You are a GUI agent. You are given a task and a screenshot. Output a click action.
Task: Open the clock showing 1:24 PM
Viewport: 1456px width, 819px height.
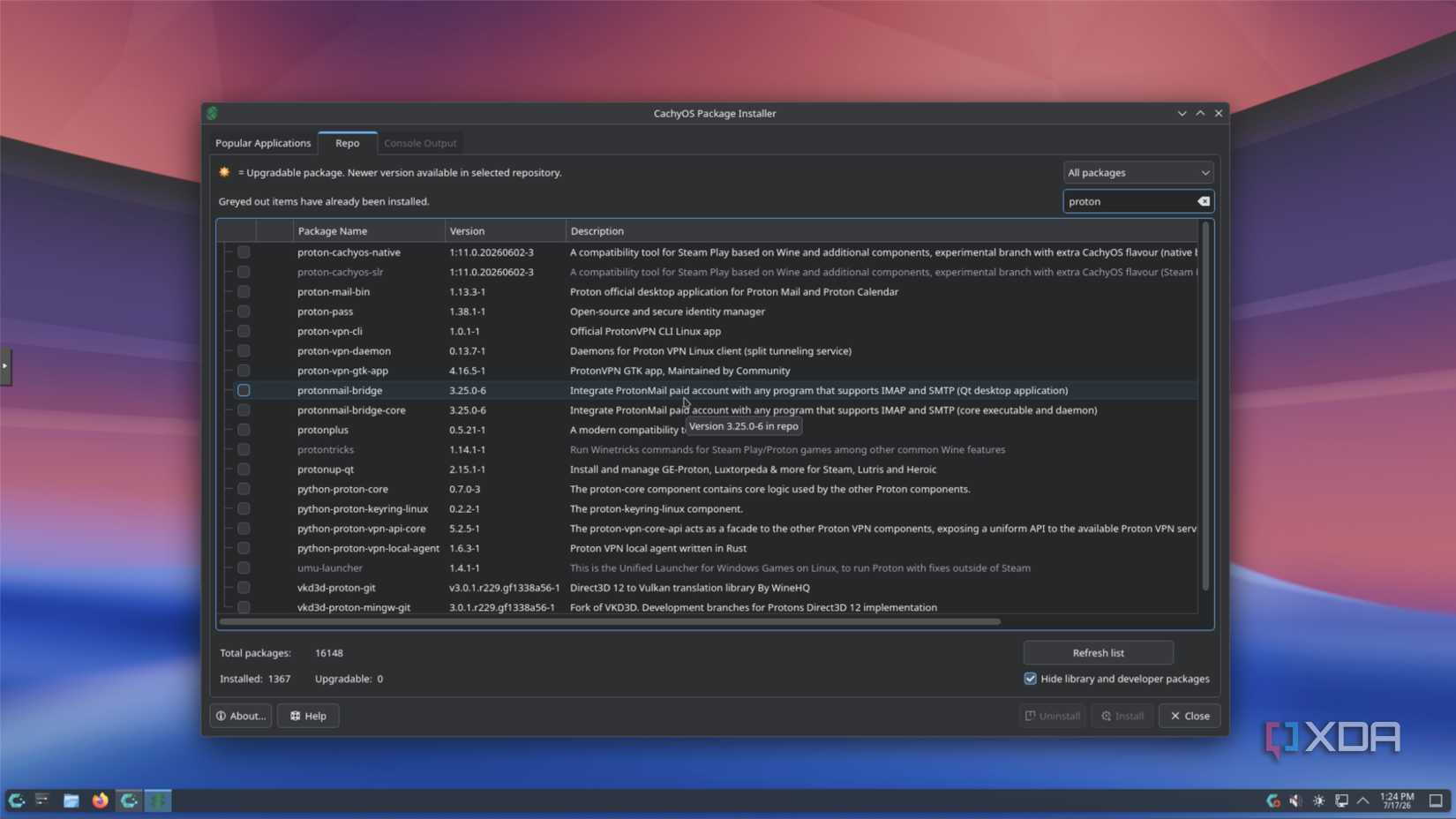click(x=1397, y=800)
